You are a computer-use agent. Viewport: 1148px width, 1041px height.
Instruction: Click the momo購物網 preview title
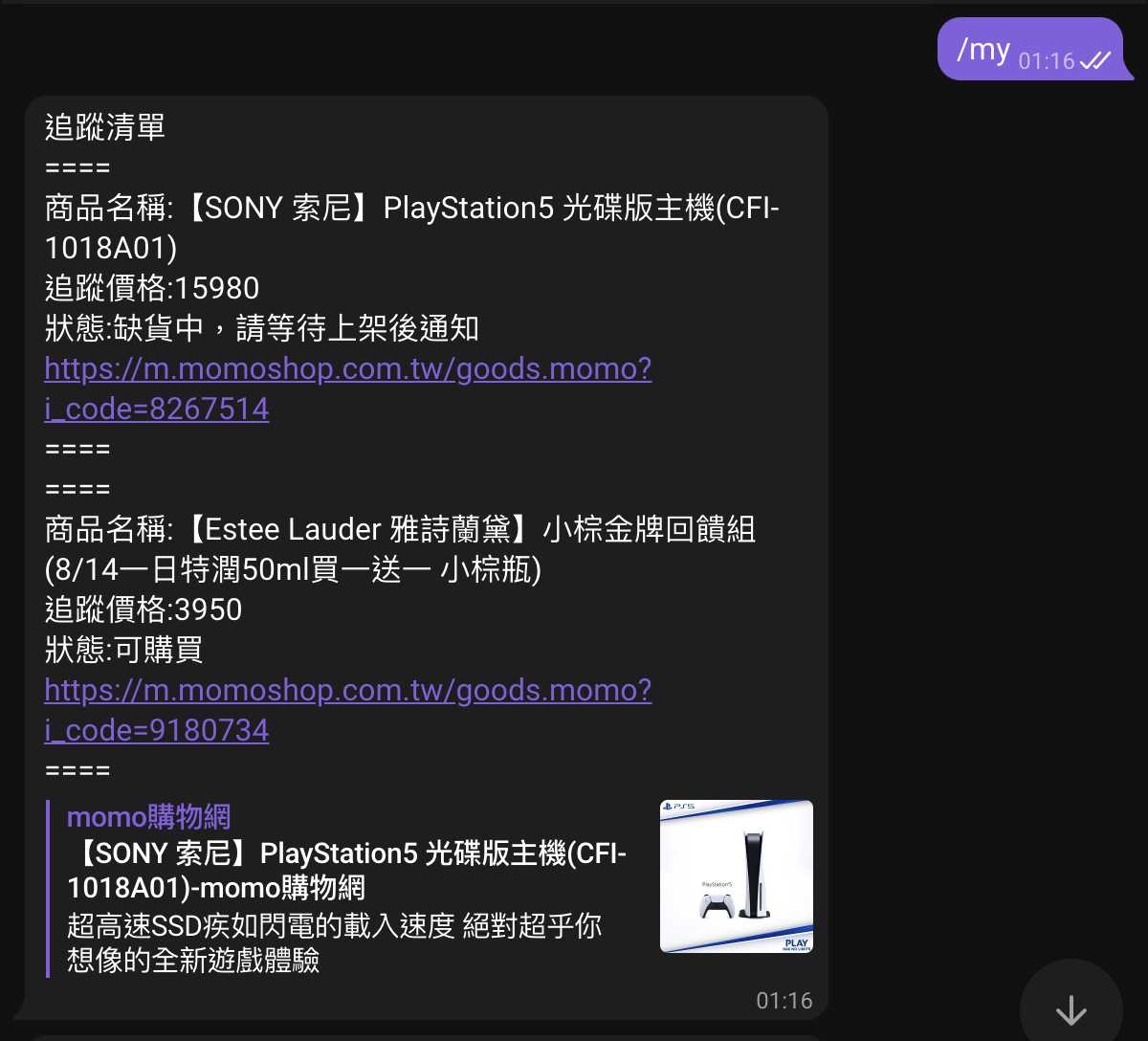pyautogui.click(x=149, y=816)
